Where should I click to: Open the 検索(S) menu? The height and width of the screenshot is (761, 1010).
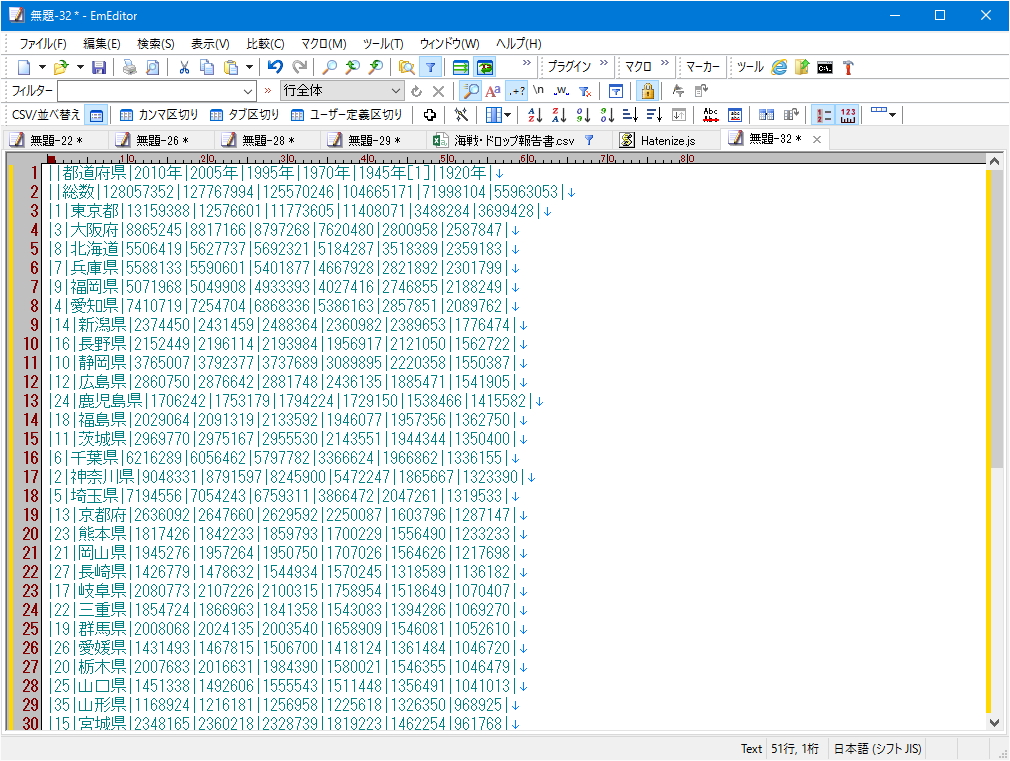pos(156,44)
